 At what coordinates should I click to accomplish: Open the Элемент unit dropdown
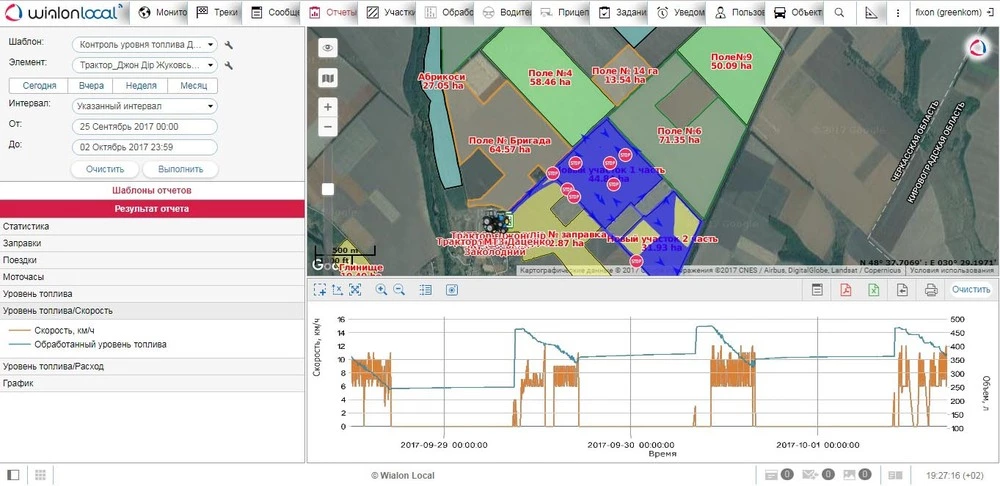click(145, 65)
